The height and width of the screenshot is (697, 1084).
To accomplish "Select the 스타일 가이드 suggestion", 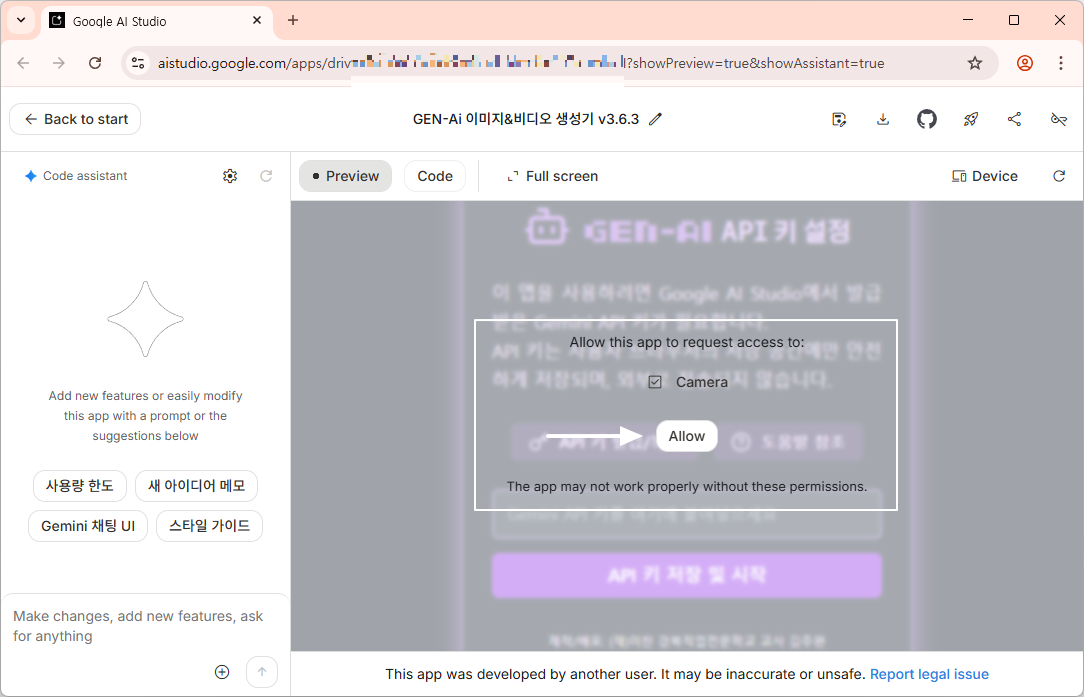I will (209, 526).
